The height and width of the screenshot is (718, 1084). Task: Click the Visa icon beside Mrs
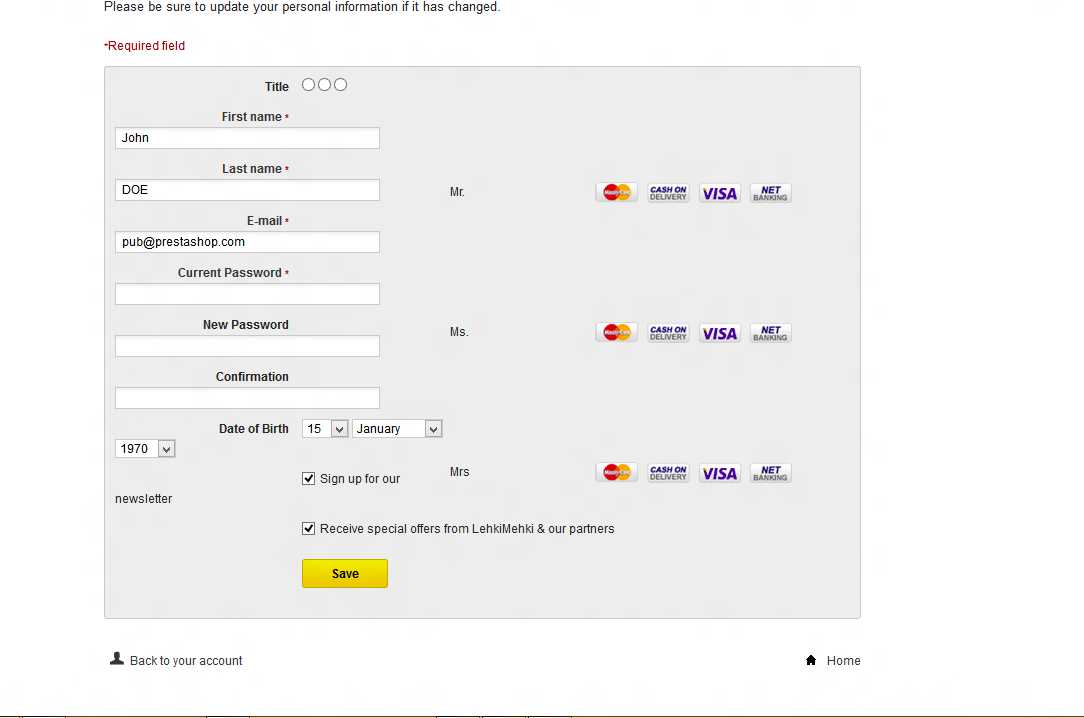(x=719, y=473)
